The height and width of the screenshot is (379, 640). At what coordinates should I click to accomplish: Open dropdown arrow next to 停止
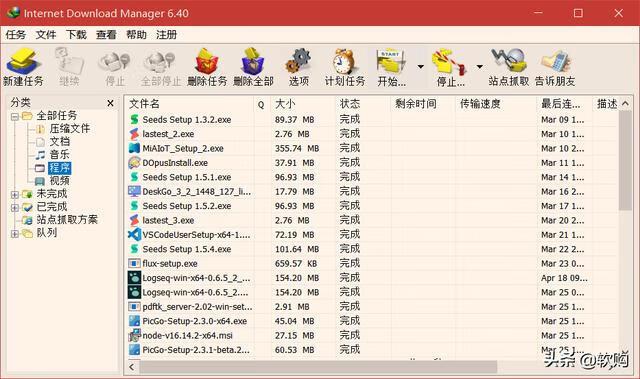point(480,66)
